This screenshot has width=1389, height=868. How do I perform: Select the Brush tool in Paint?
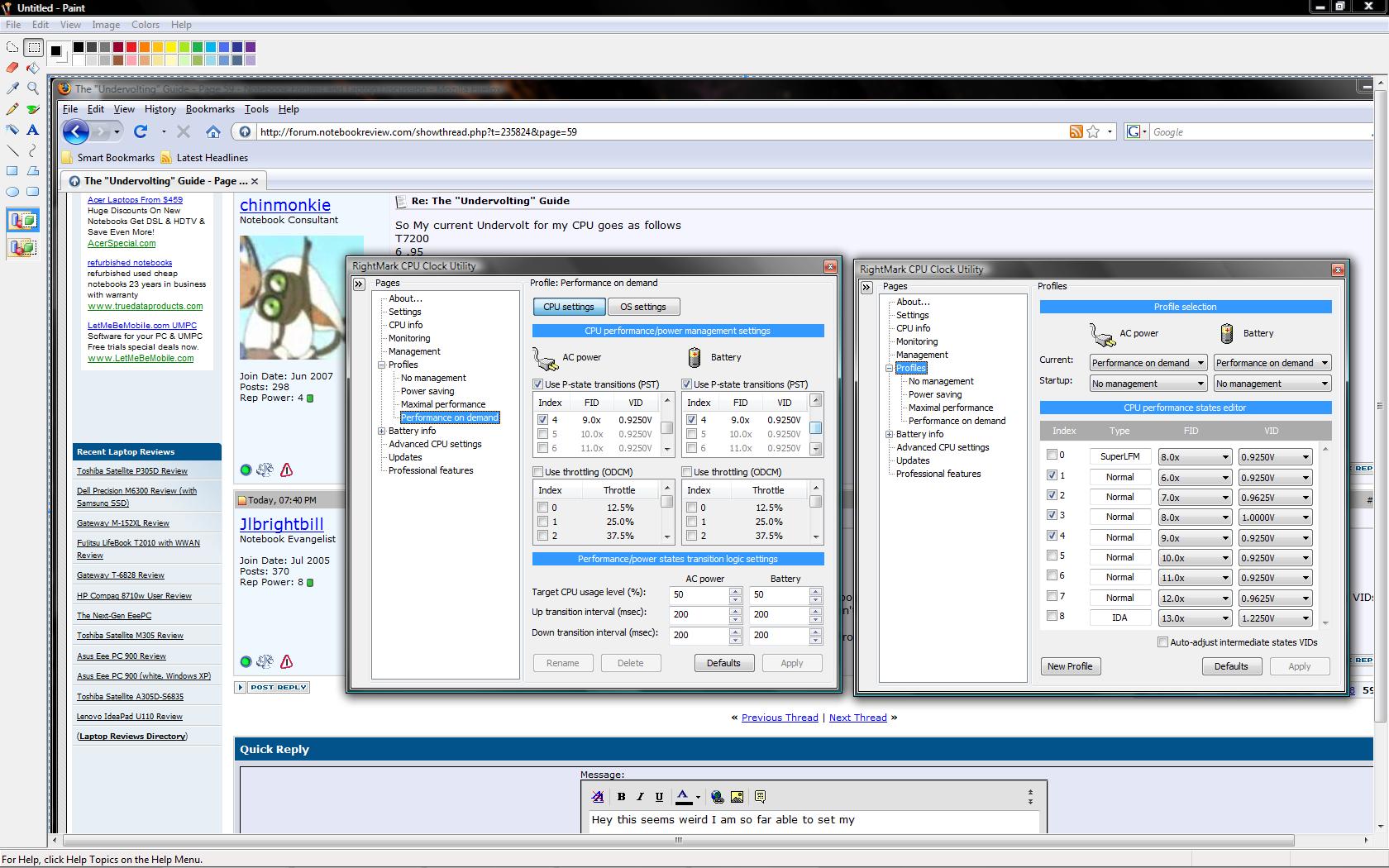pyautogui.click(x=33, y=108)
